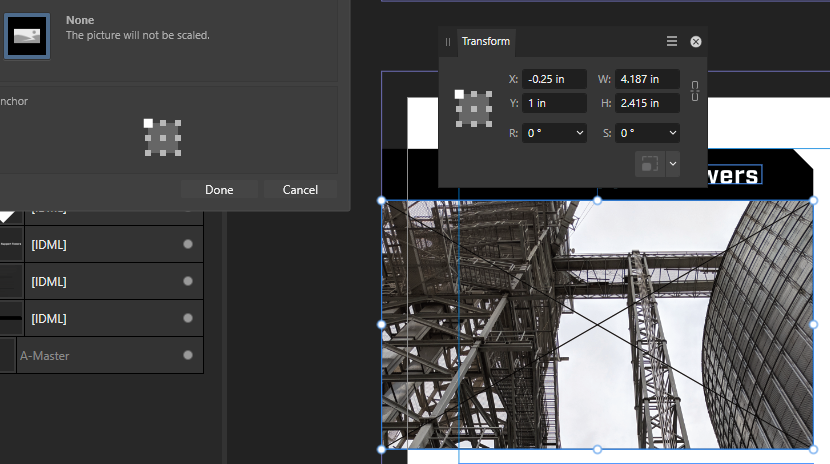Toggle visibility dot of the third full [IDML] layer
The image size is (830, 464).
tap(188, 318)
